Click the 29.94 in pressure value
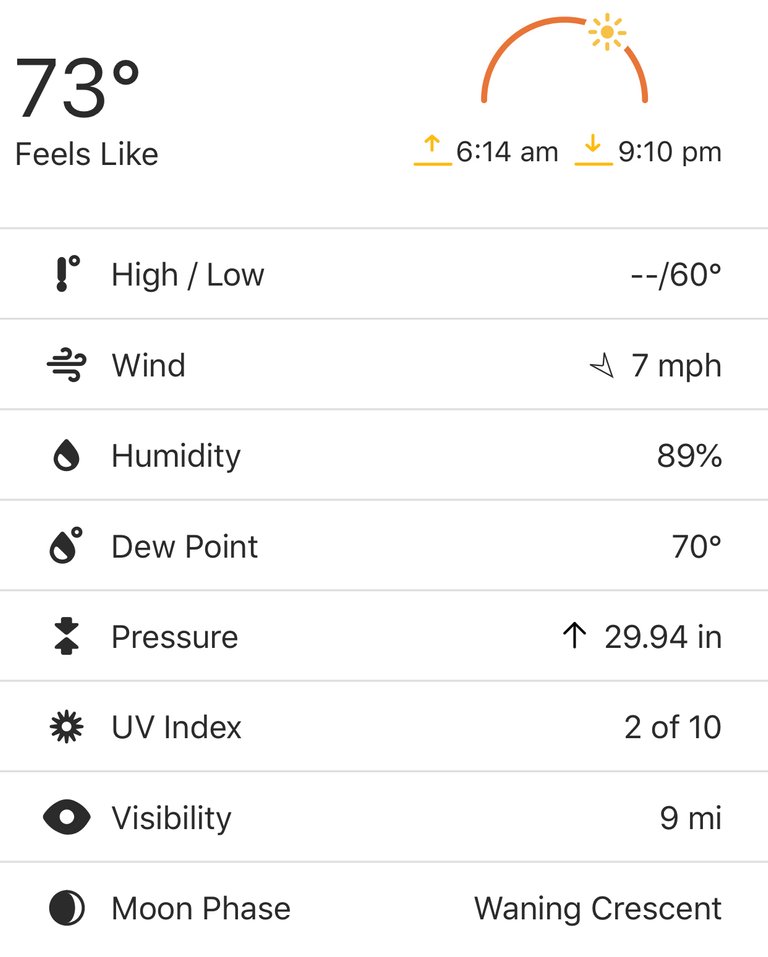 click(663, 637)
